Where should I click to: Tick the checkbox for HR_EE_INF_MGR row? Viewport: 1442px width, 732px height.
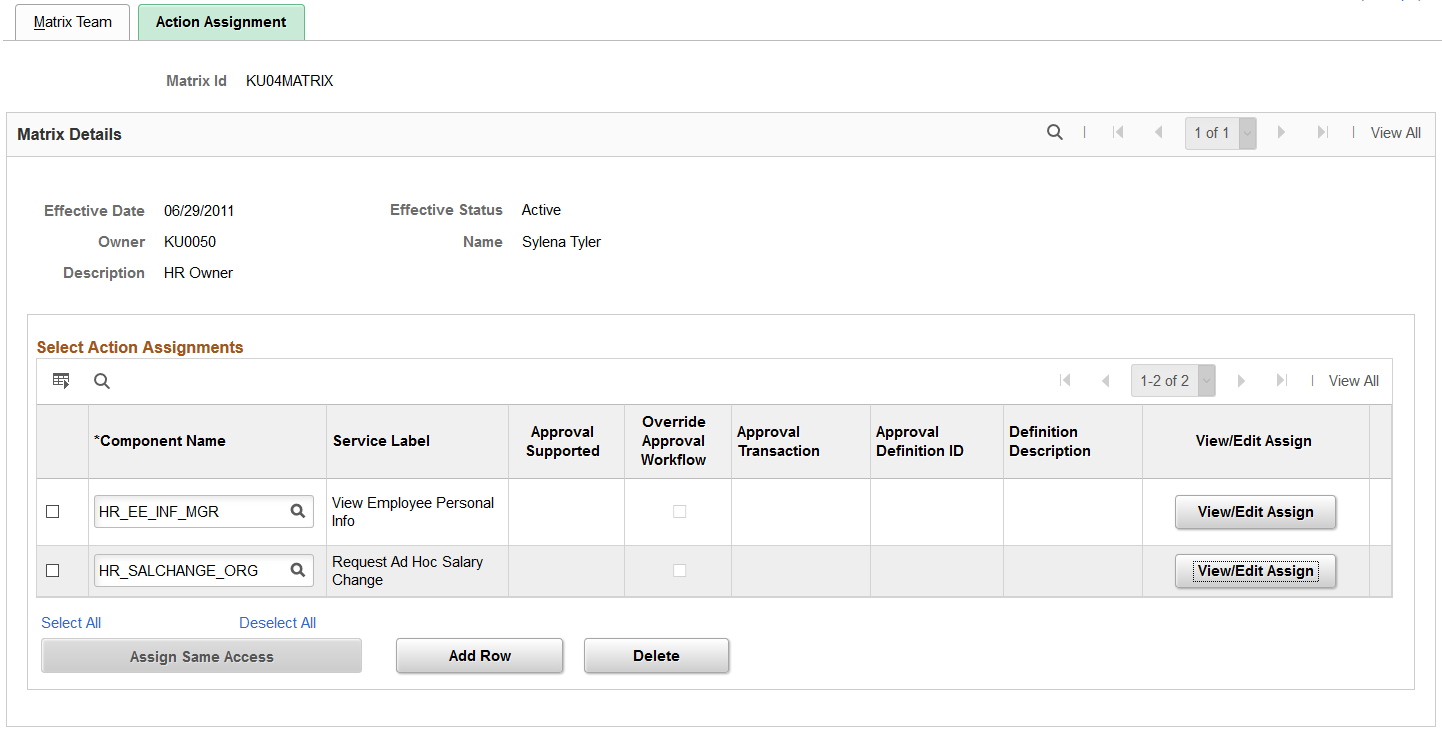click(x=53, y=511)
